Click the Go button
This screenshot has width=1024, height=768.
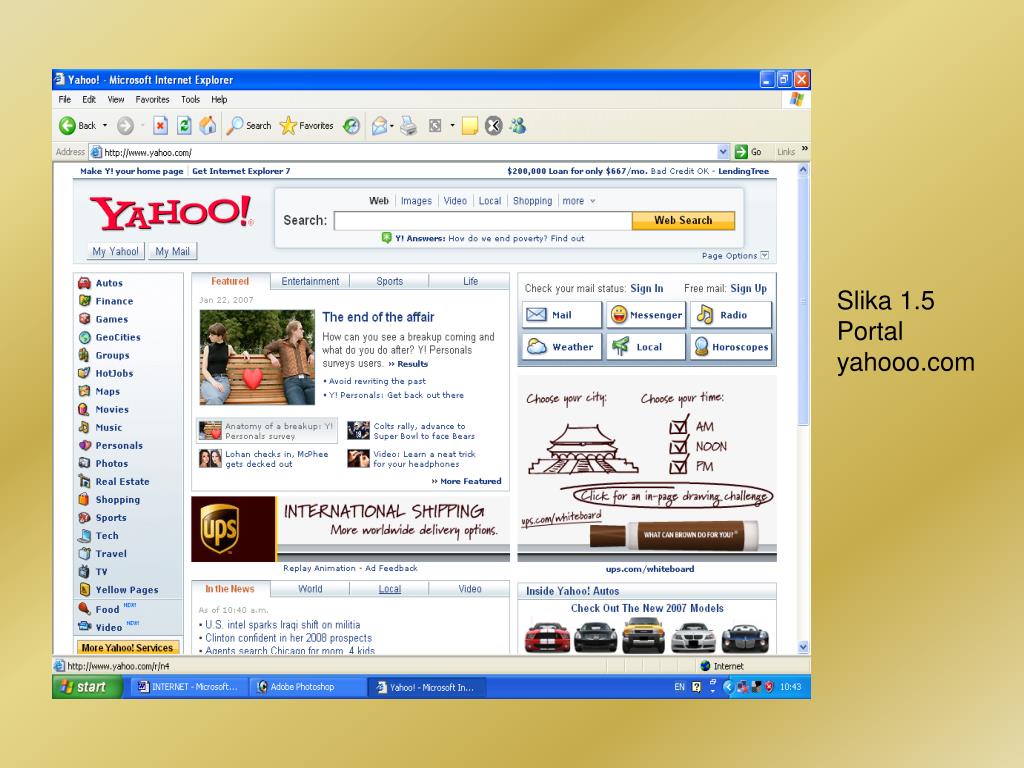748,152
